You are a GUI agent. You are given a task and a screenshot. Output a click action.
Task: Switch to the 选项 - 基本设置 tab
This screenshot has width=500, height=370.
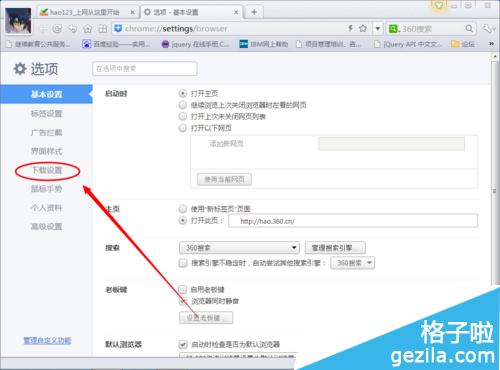click(191, 12)
